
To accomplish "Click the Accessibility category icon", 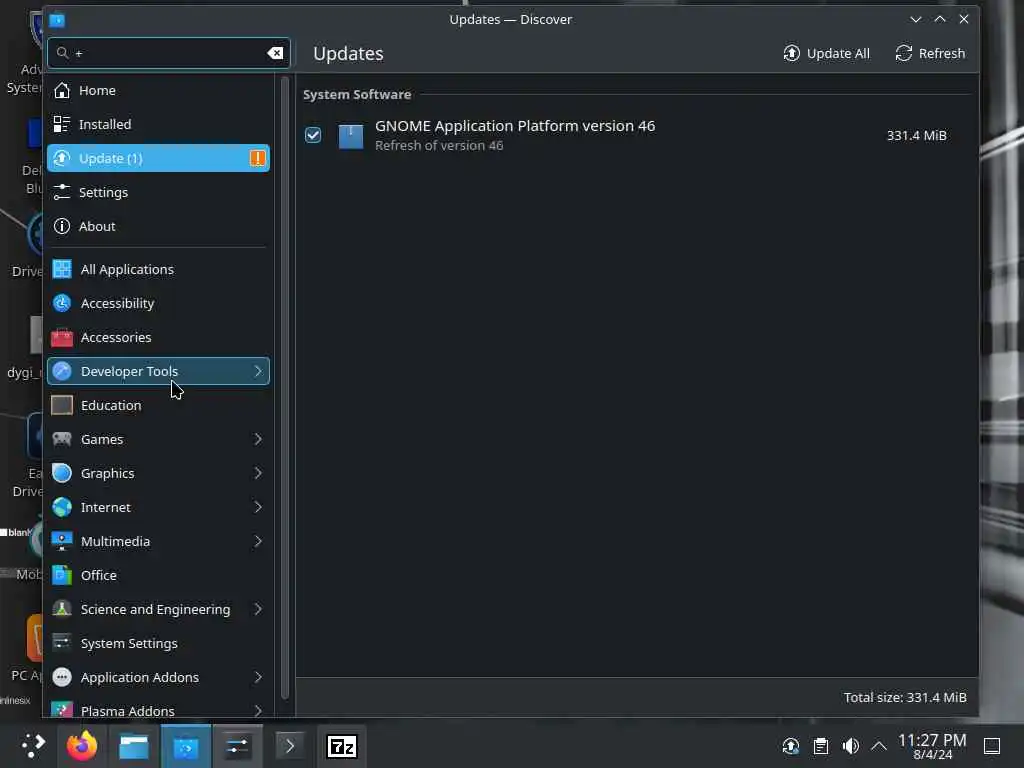I will coord(62,303).
